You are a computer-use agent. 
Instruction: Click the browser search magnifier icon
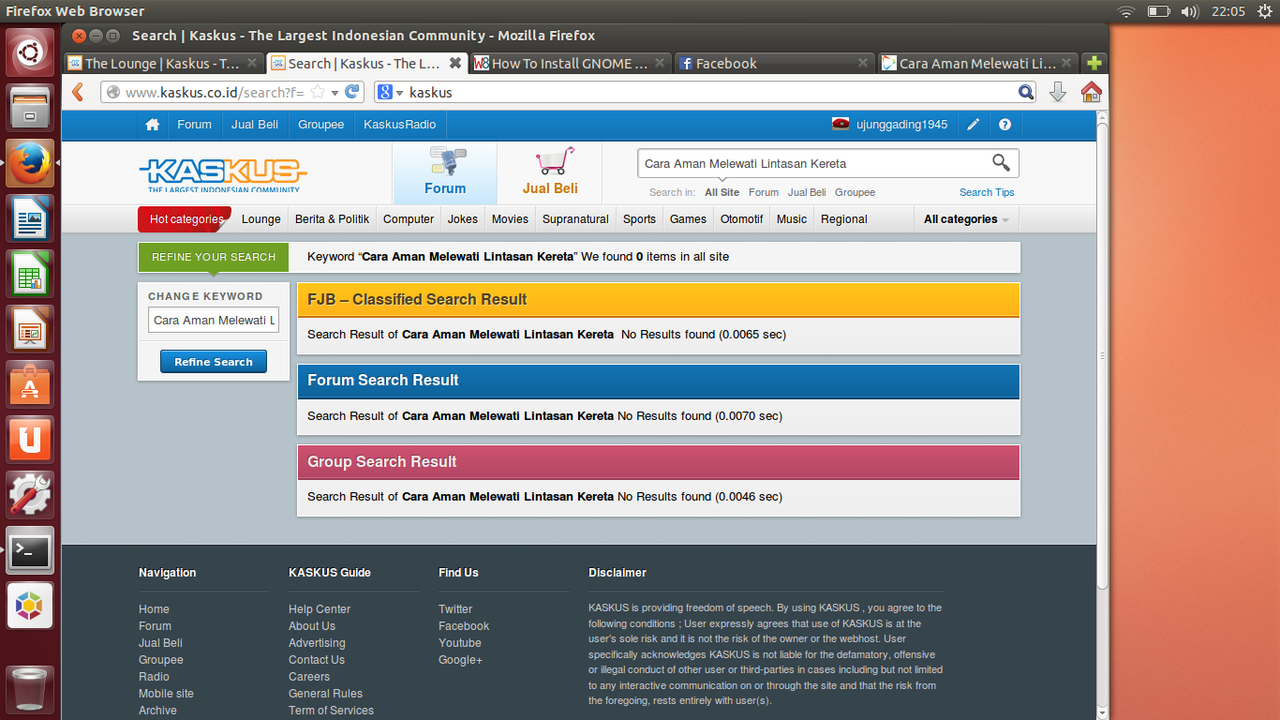pyautogui.click(x=1026, y=92)
